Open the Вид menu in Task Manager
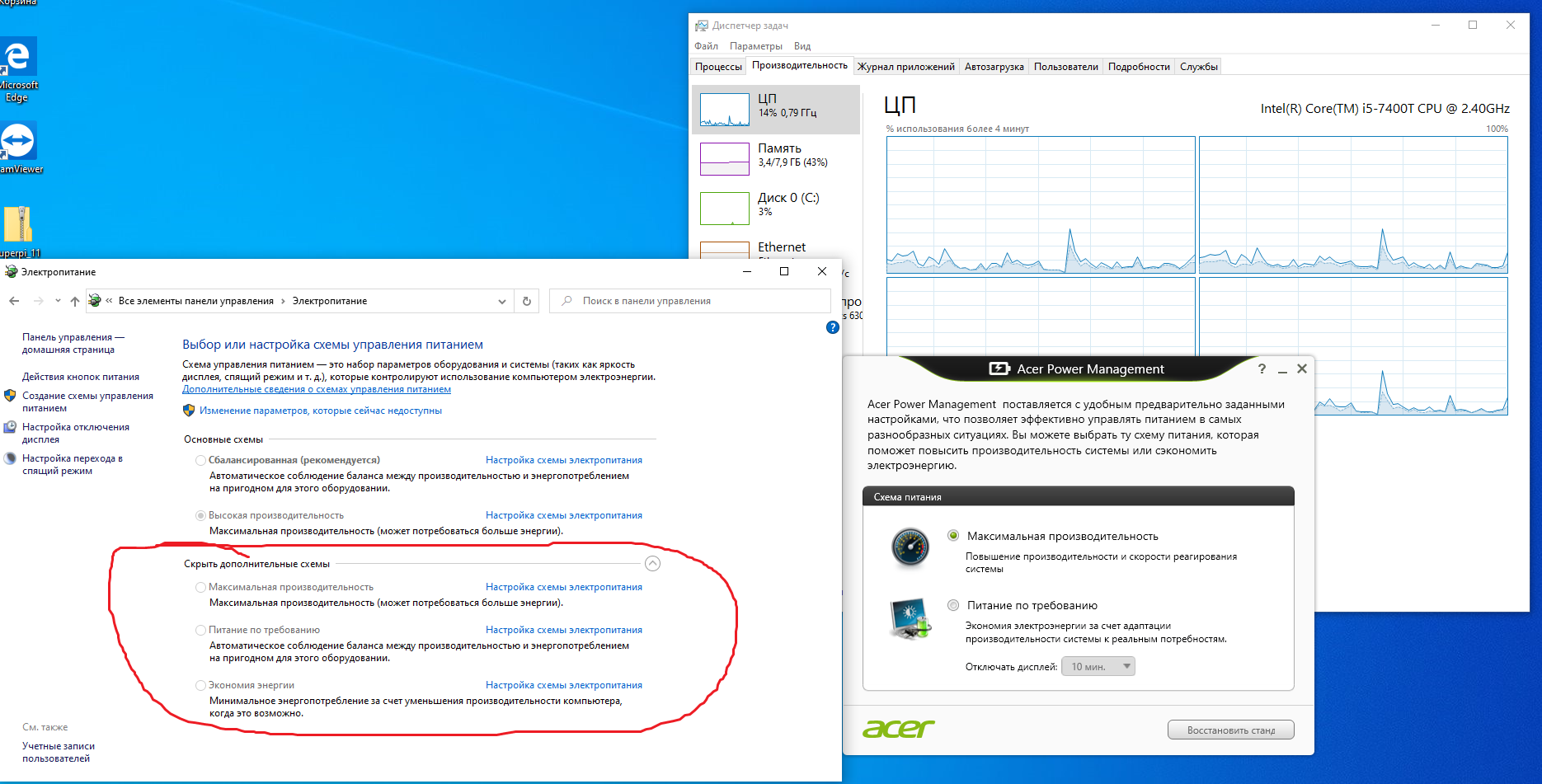This screenshot has height=784, width=1542. pos(802,46)
